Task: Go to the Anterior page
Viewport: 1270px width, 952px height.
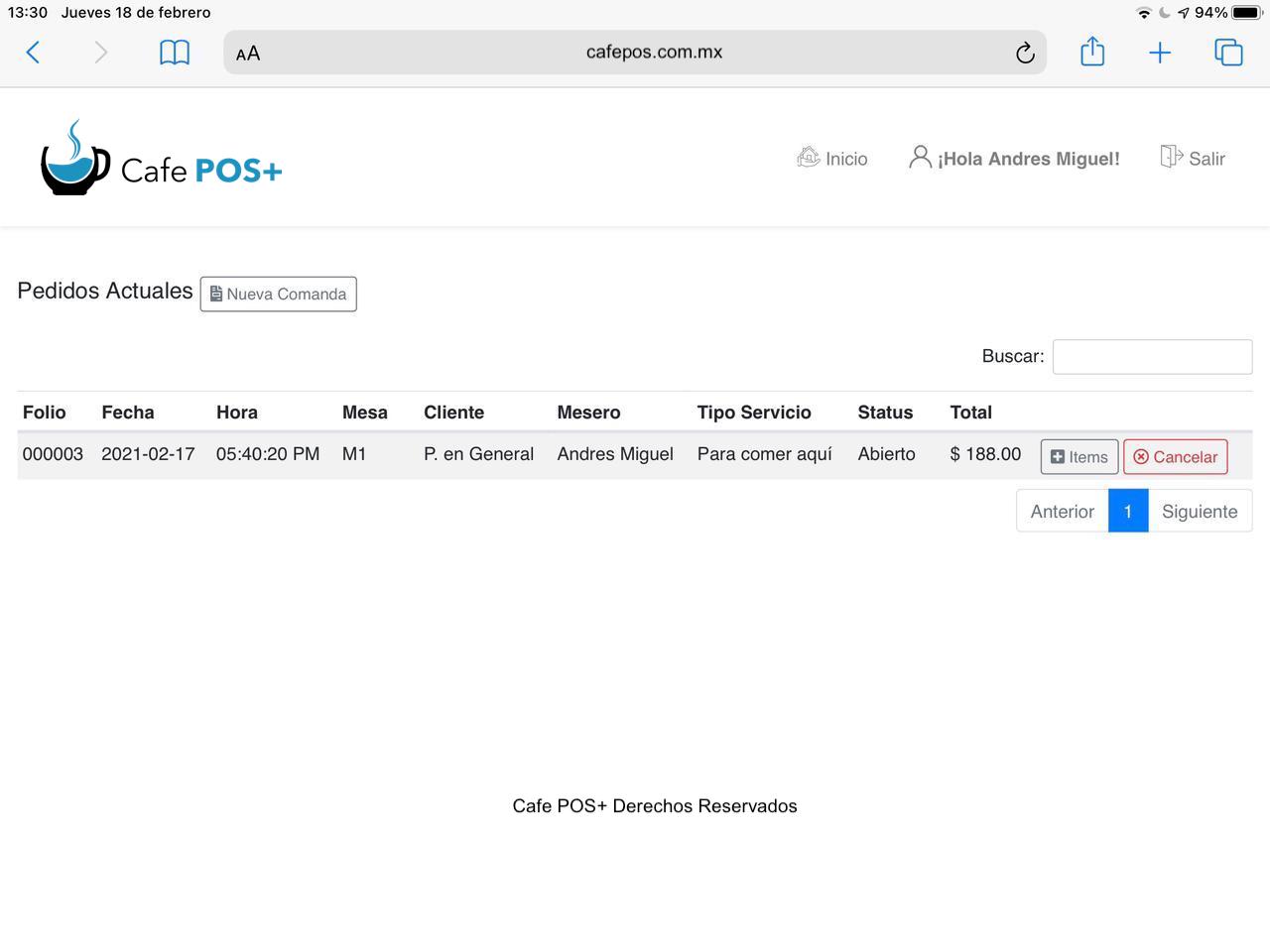Action: 1062,512
